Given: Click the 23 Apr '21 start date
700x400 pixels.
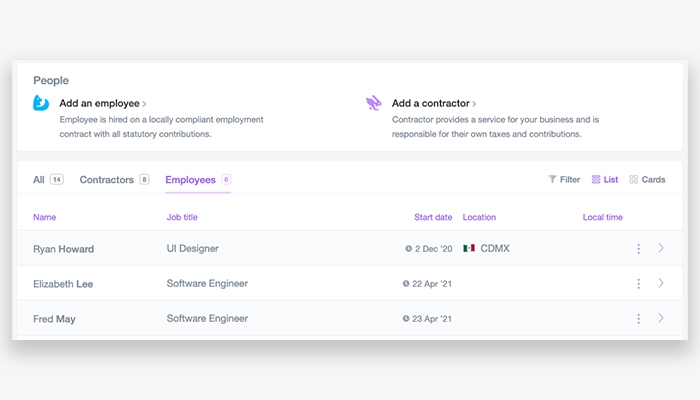Looking at the screenshot, I should (432, 319).
